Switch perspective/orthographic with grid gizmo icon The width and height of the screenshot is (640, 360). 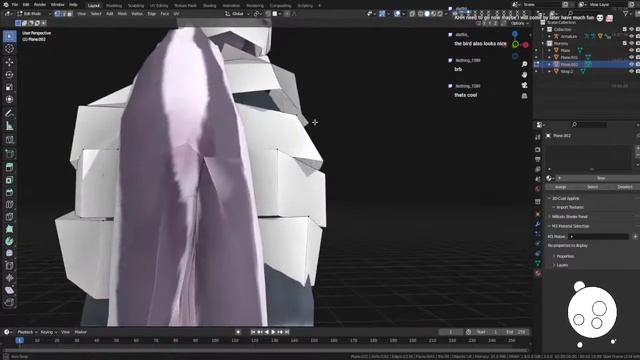(524, 96)
